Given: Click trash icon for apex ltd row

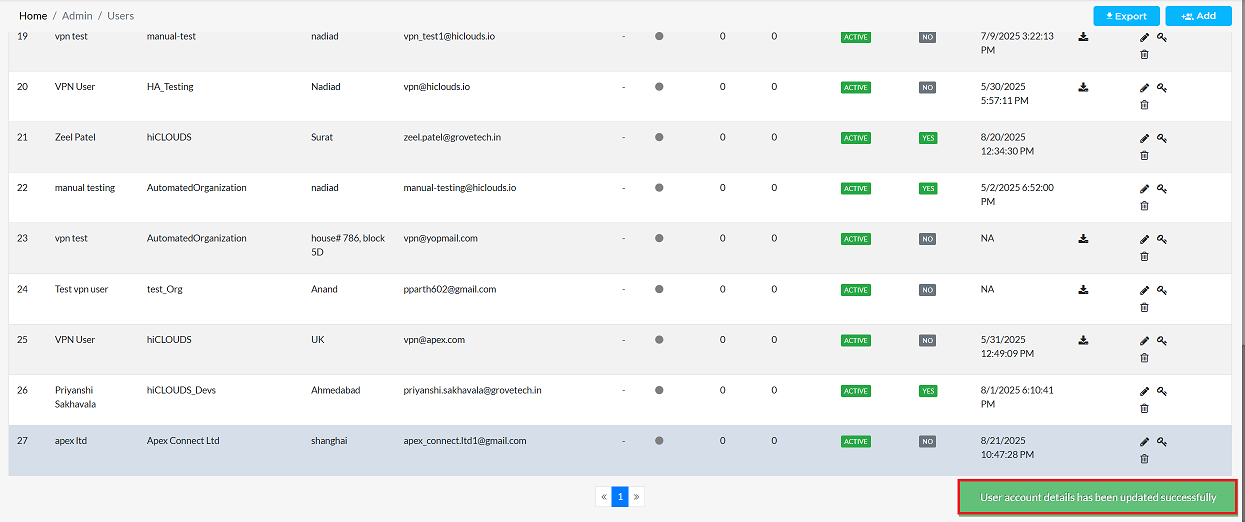Looking at the screenshot, I should pos(1145,459).
